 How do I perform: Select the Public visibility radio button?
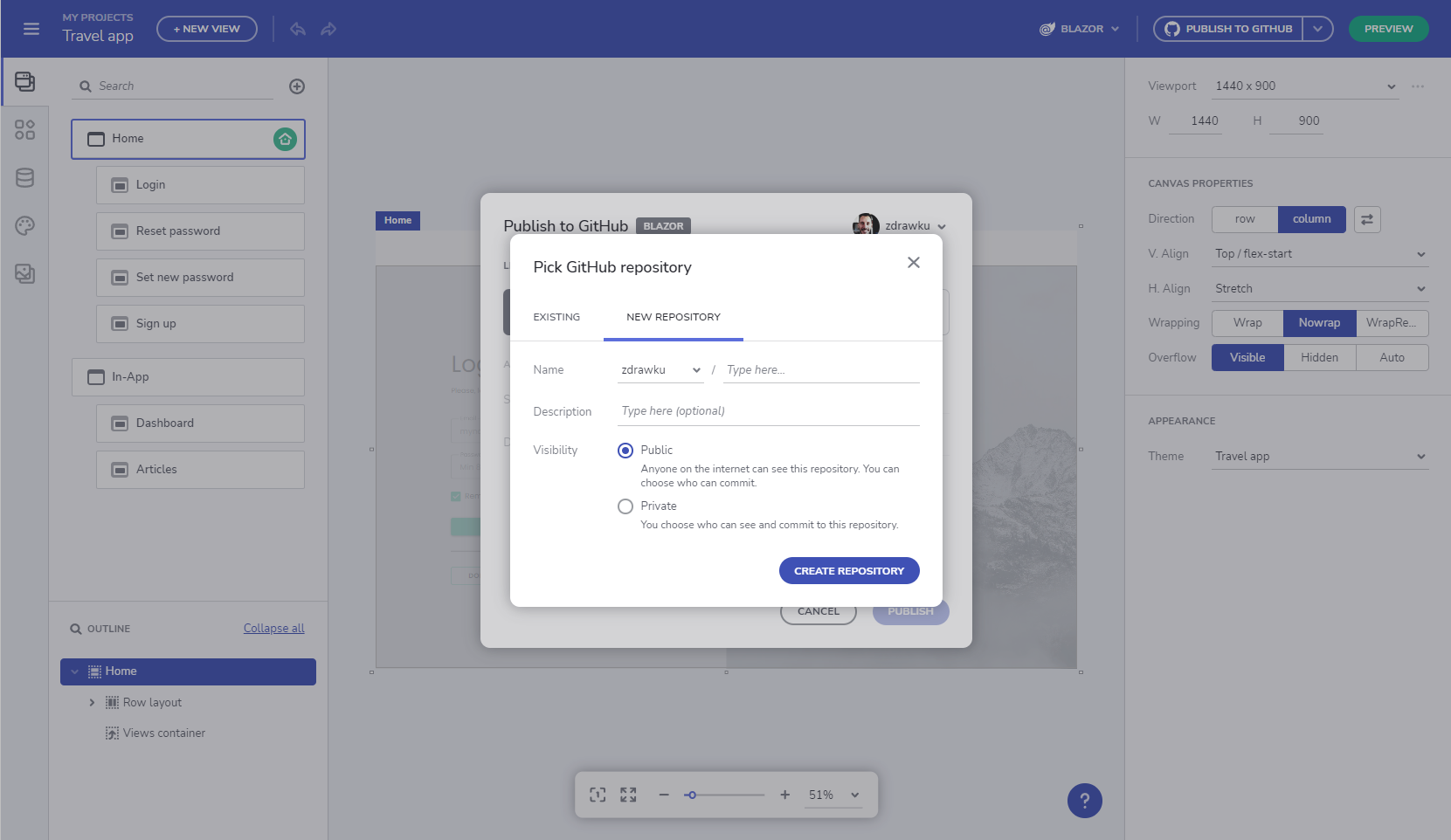pyautogui.click(x=625, y=451)
